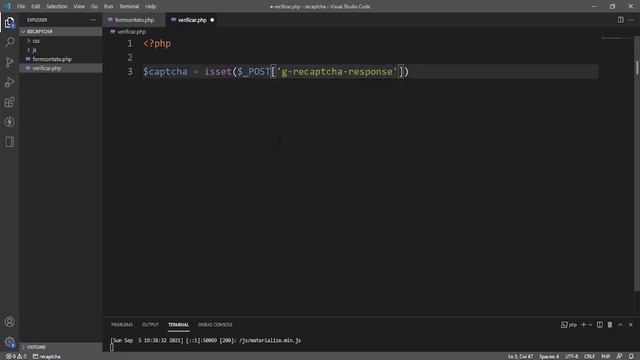
Task: Click Ln 3, Col 47 cursor position
Action: (x=520, y=356)
